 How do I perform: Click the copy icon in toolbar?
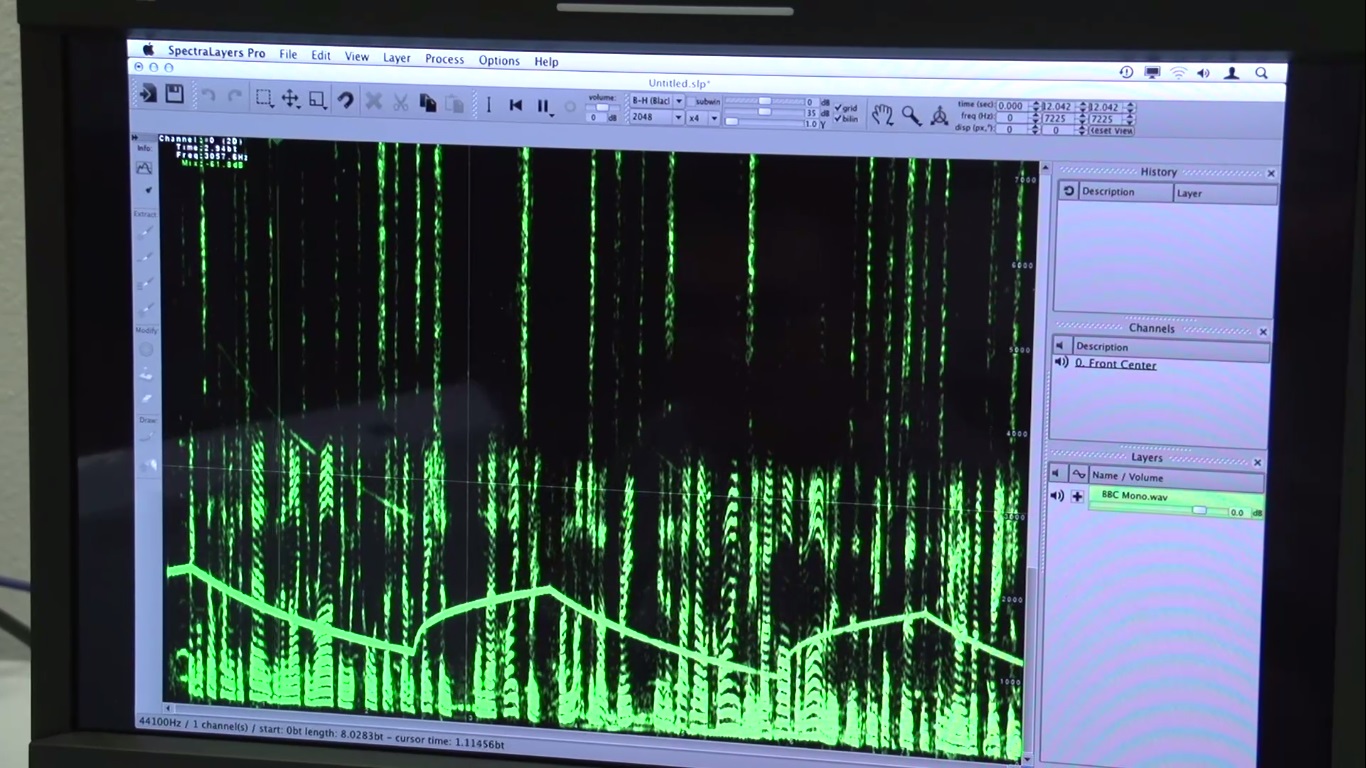pos(427,102)
